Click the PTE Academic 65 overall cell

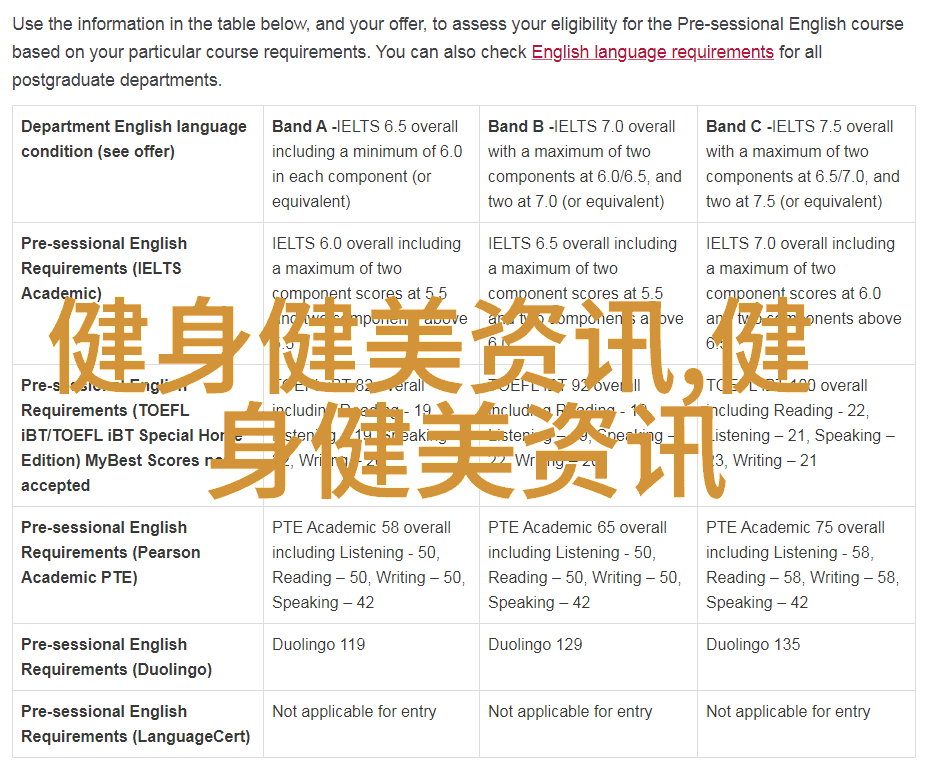tap(587, 565)
